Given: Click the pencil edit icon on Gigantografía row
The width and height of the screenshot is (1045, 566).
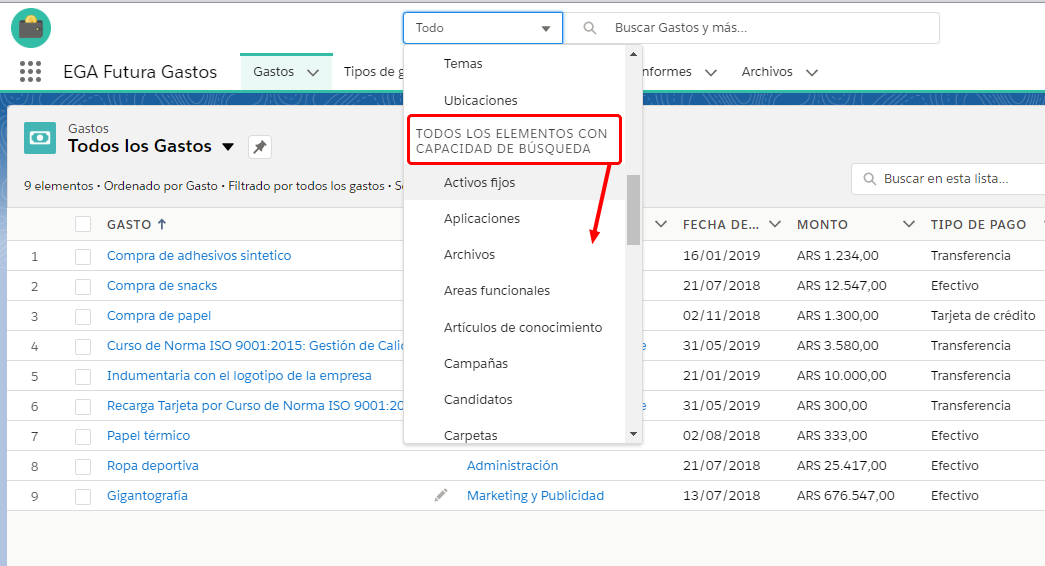Looking at the screenshot, I should (441, 495).
